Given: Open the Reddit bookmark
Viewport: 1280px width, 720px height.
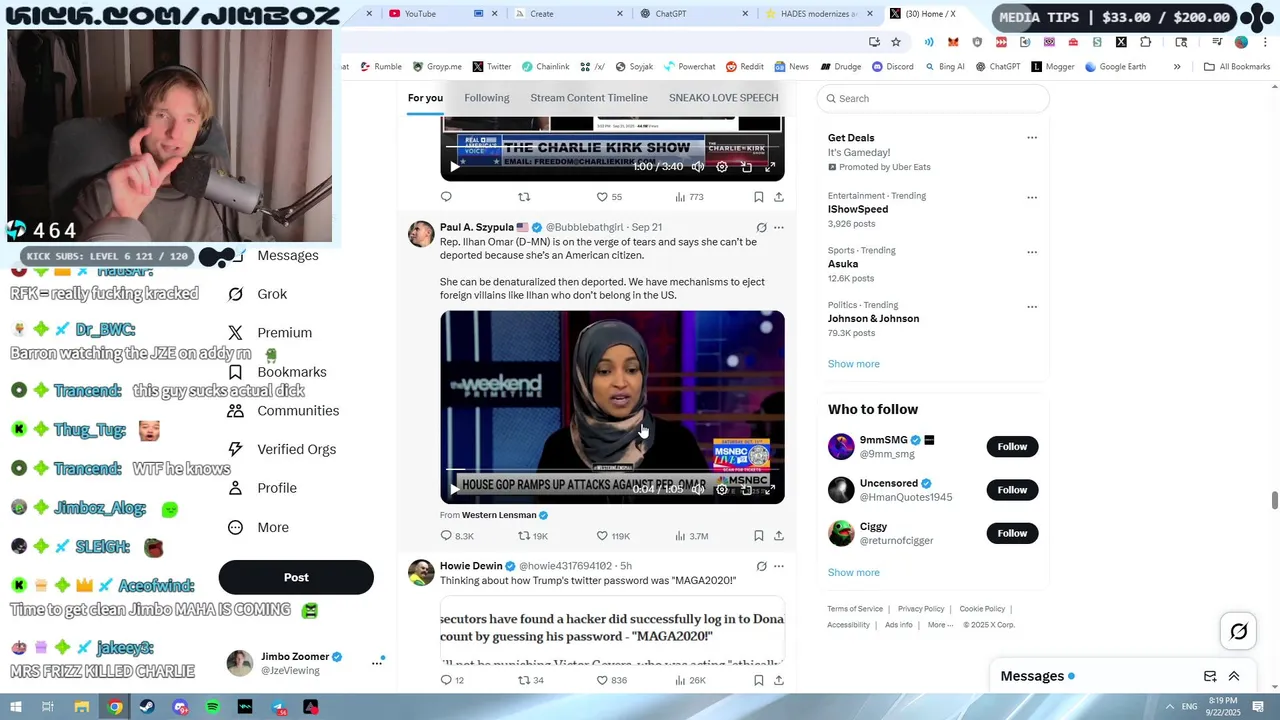Looking at the screenshot, I should pos(745,67).
